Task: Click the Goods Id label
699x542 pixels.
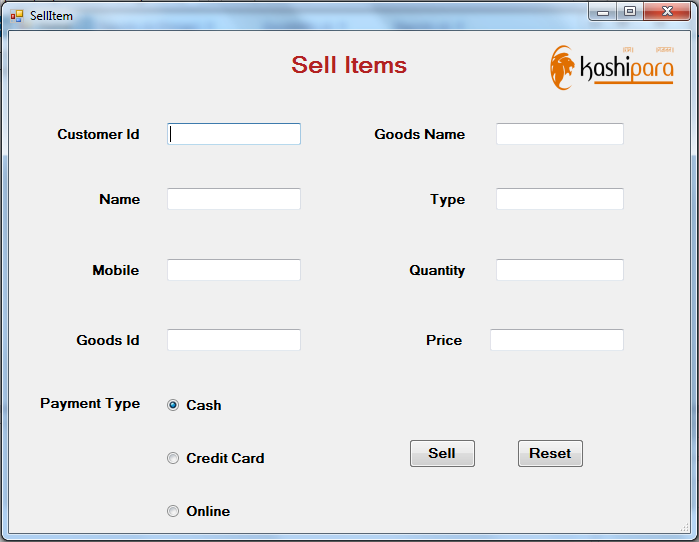Action: coord(108,340)
